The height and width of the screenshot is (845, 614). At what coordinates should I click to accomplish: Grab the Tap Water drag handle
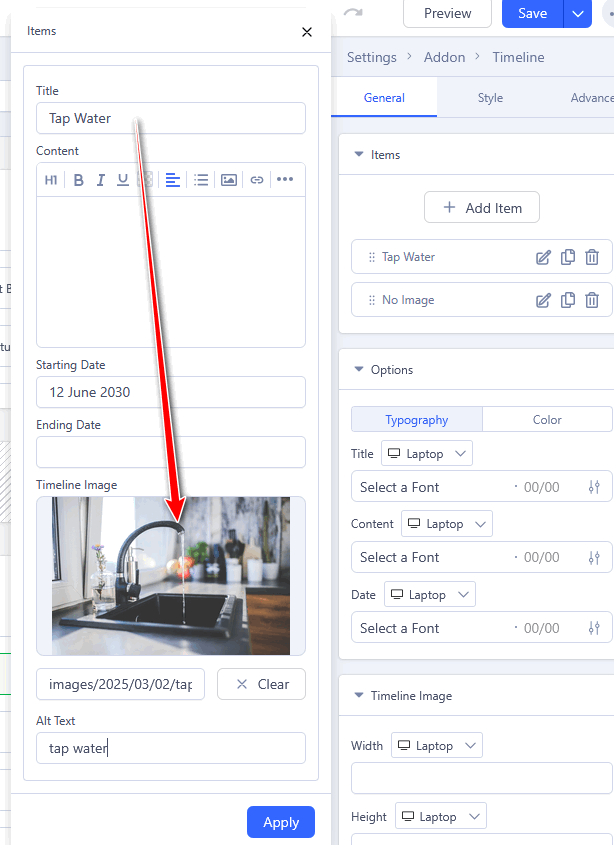tap(371, 257)
